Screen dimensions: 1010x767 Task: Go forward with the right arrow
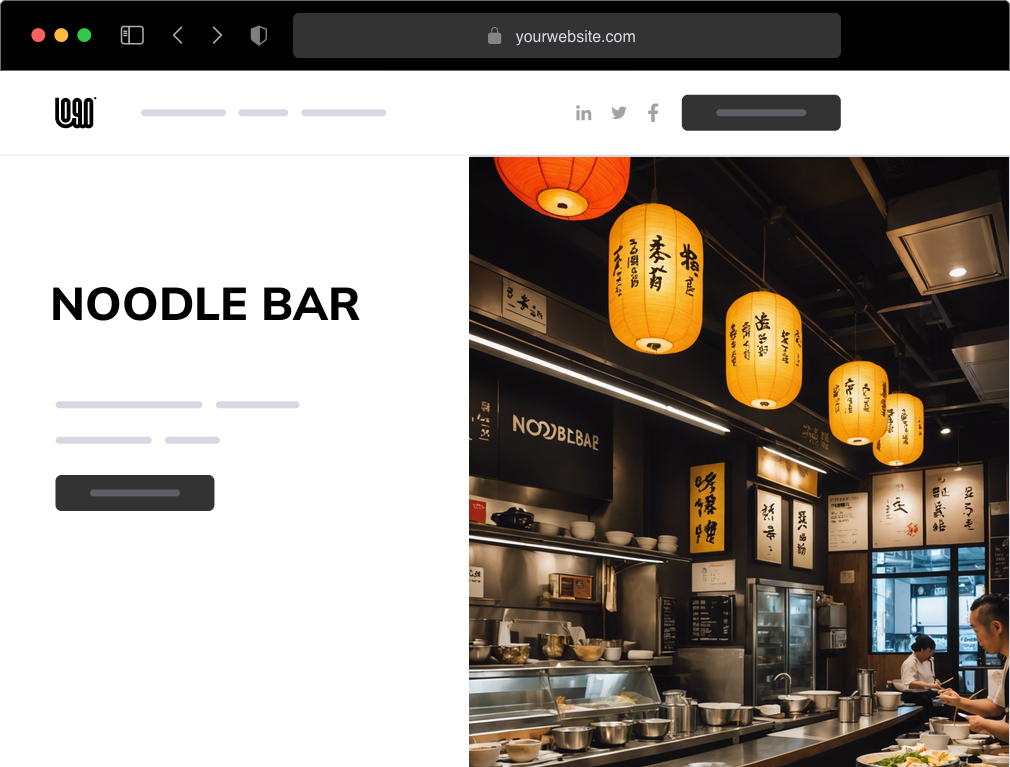[217, 35]
